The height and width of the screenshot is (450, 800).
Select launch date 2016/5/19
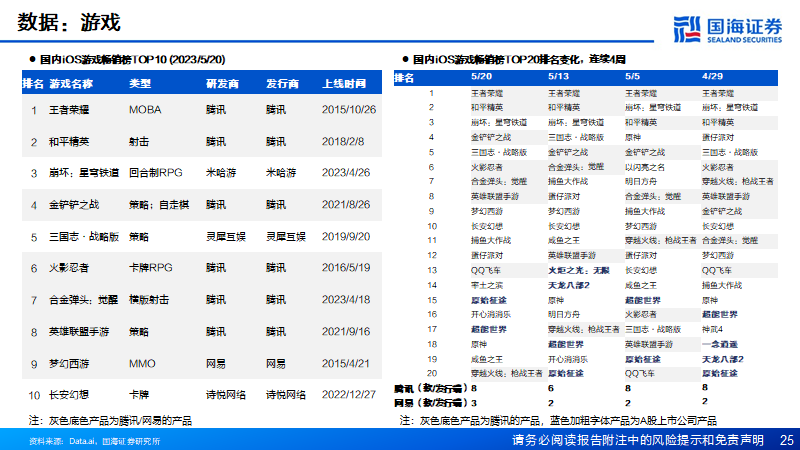click(x=346, y=268)
